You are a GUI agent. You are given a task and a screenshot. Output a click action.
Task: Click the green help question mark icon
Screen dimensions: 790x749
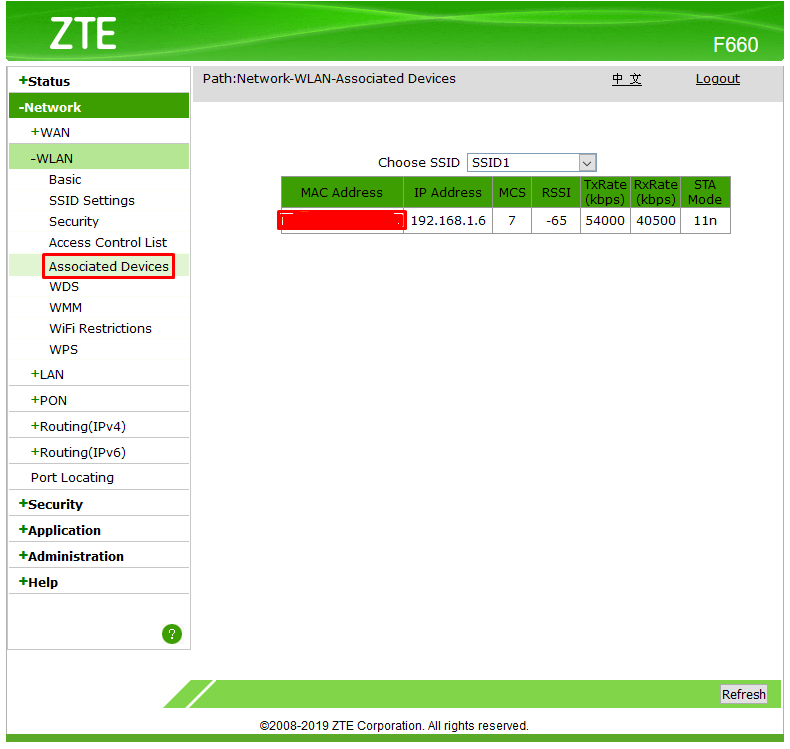pos(172,634)
